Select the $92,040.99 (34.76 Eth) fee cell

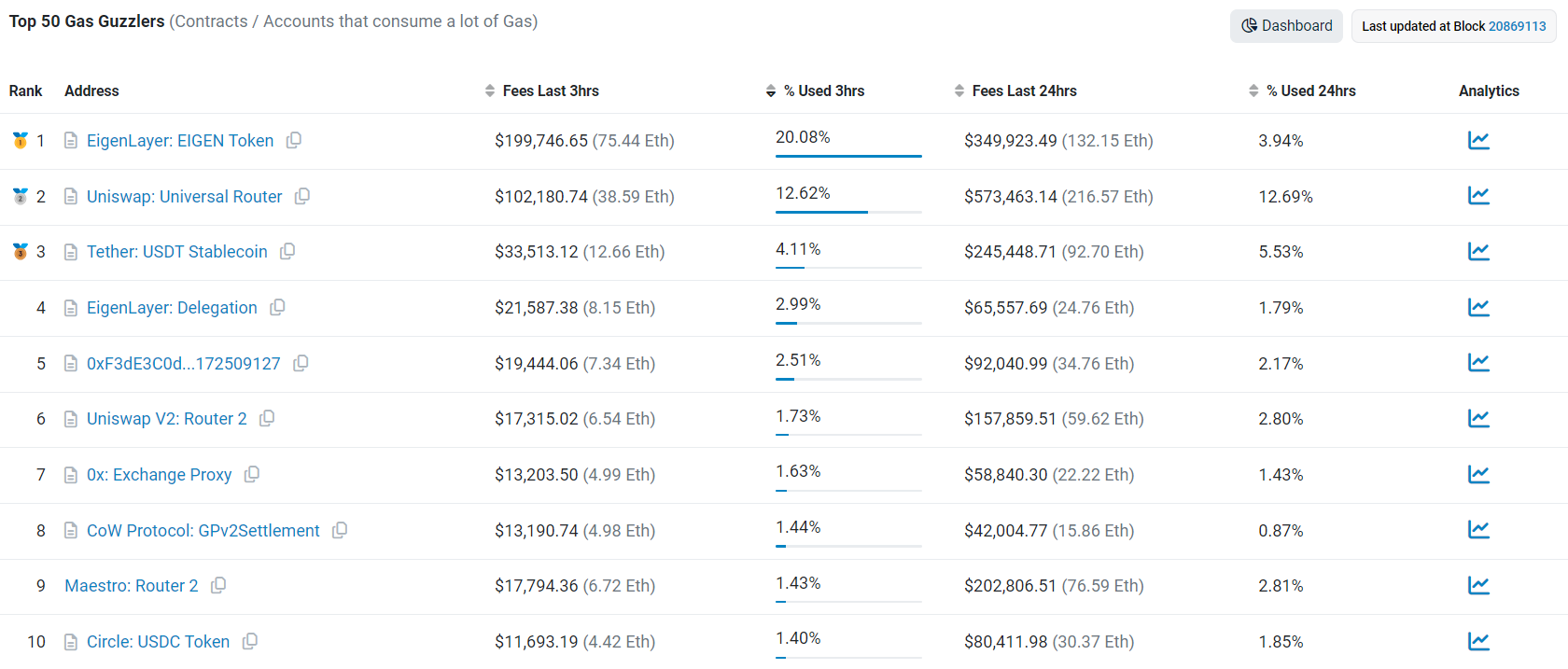coord(1049,364)
